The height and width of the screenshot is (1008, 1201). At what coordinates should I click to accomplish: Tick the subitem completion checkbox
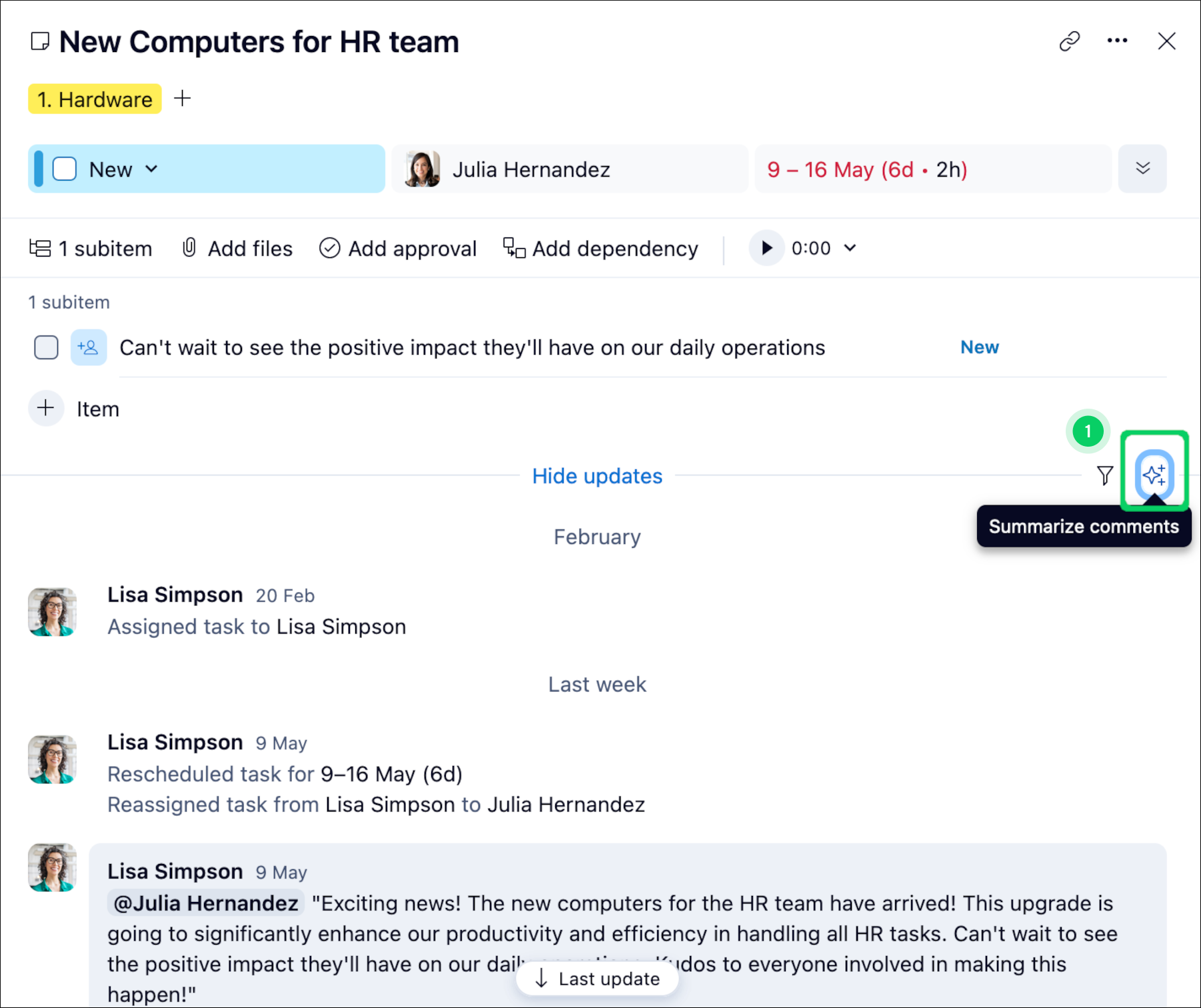pos(46,347)
